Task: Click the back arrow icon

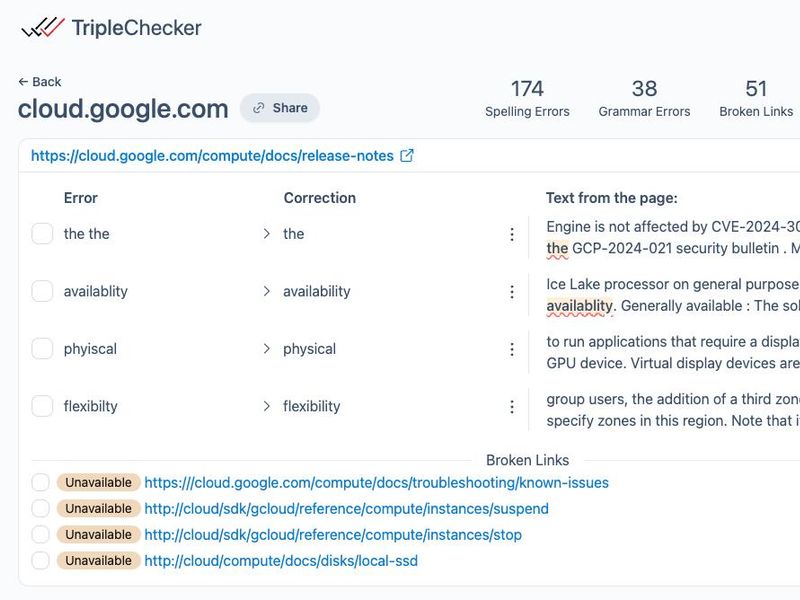Action: point(24,81)
